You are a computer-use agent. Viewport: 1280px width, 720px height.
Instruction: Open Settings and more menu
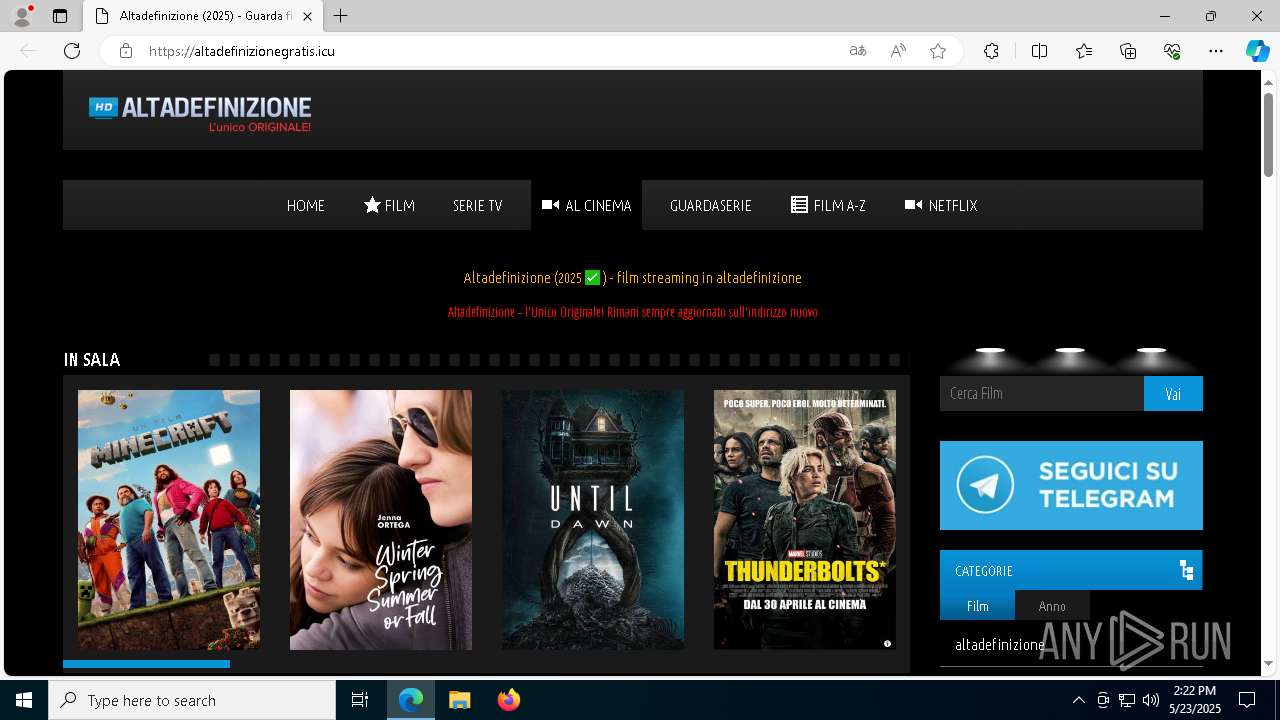(1216, 51)
